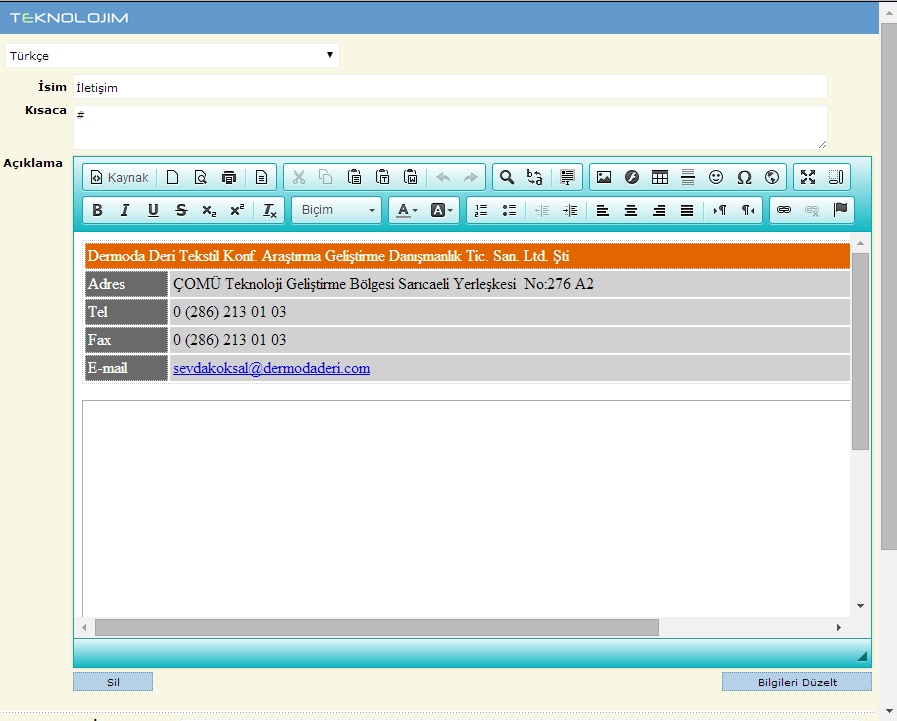The height and width of the screenshot is (721, 897).
Task: Set left-to-right text direction
Action: tap(720, 210)
